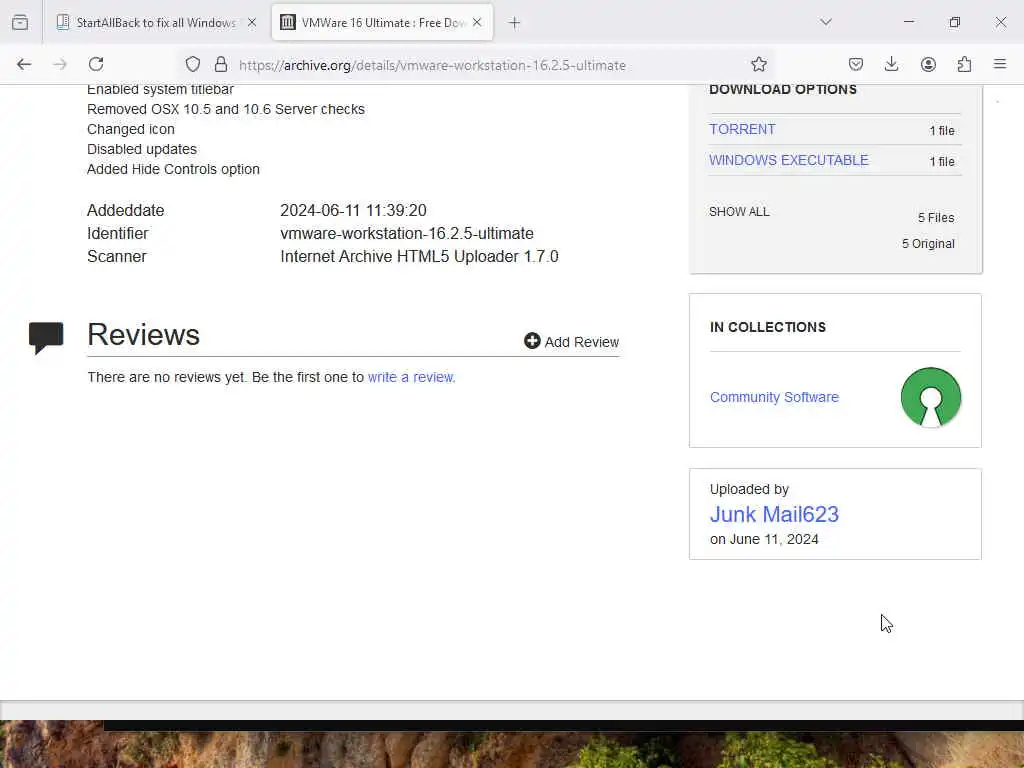Close the StartAllBack tab

point(251,22)
